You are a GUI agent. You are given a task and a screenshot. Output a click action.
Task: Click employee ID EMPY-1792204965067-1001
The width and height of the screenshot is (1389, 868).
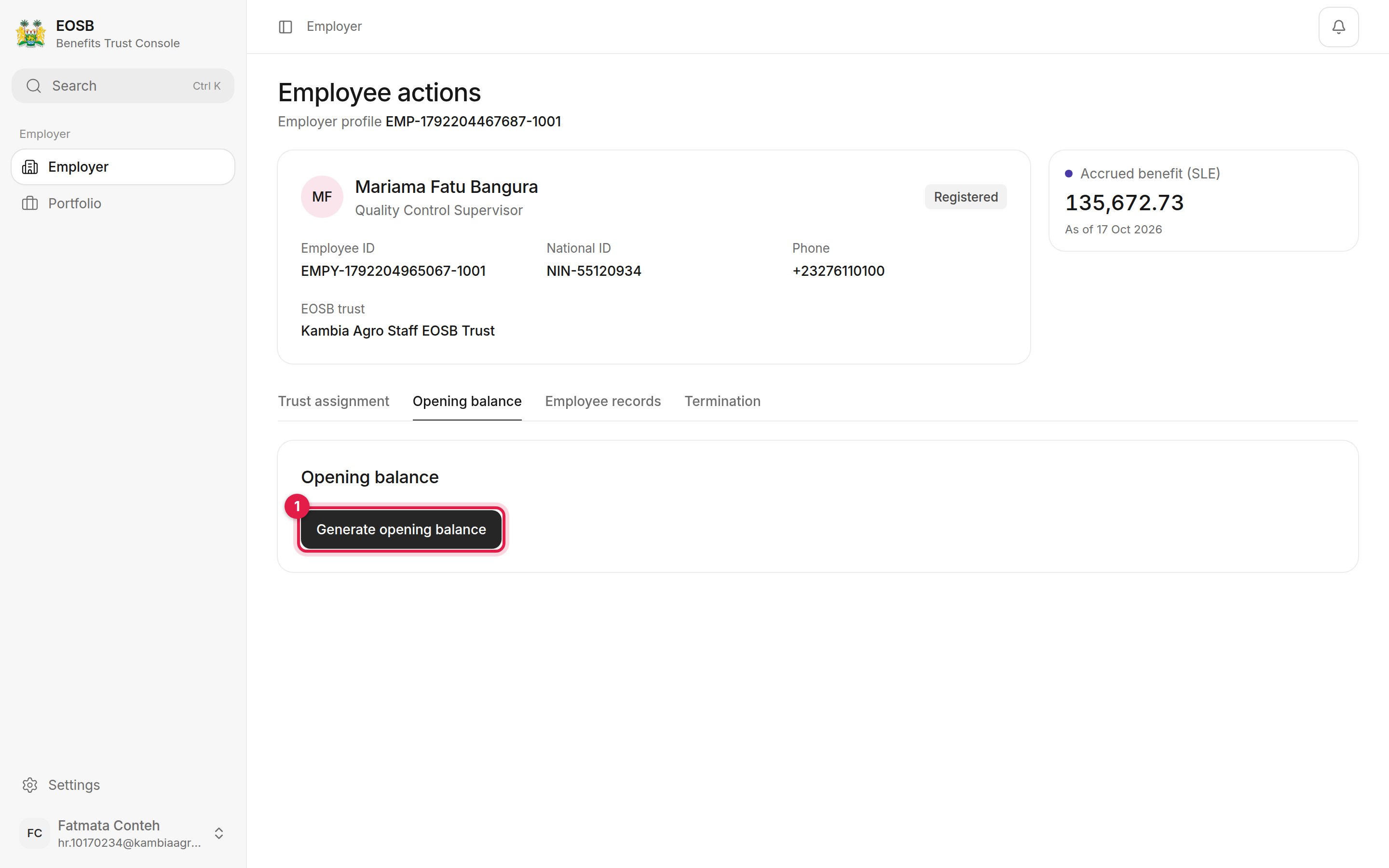pyautogui.click(x=393, y=271)
